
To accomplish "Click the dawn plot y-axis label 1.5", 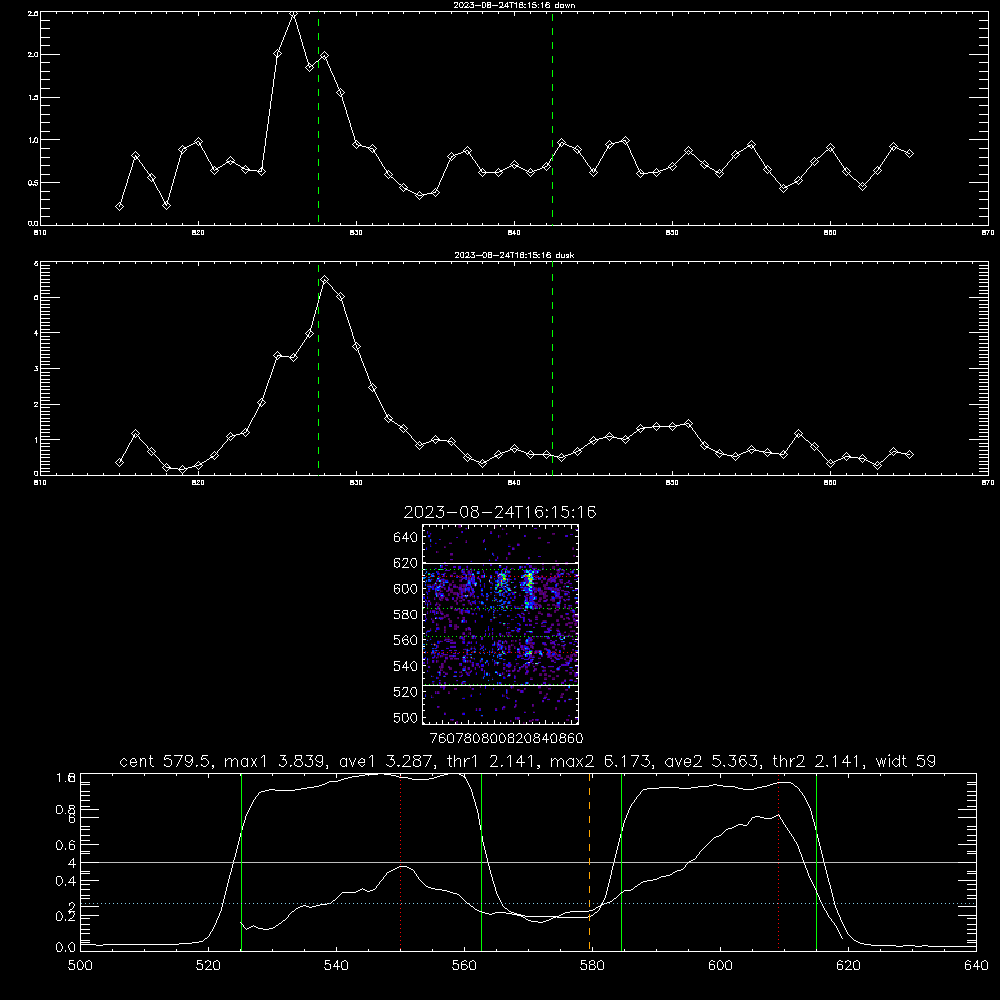I will coord(33,98).
